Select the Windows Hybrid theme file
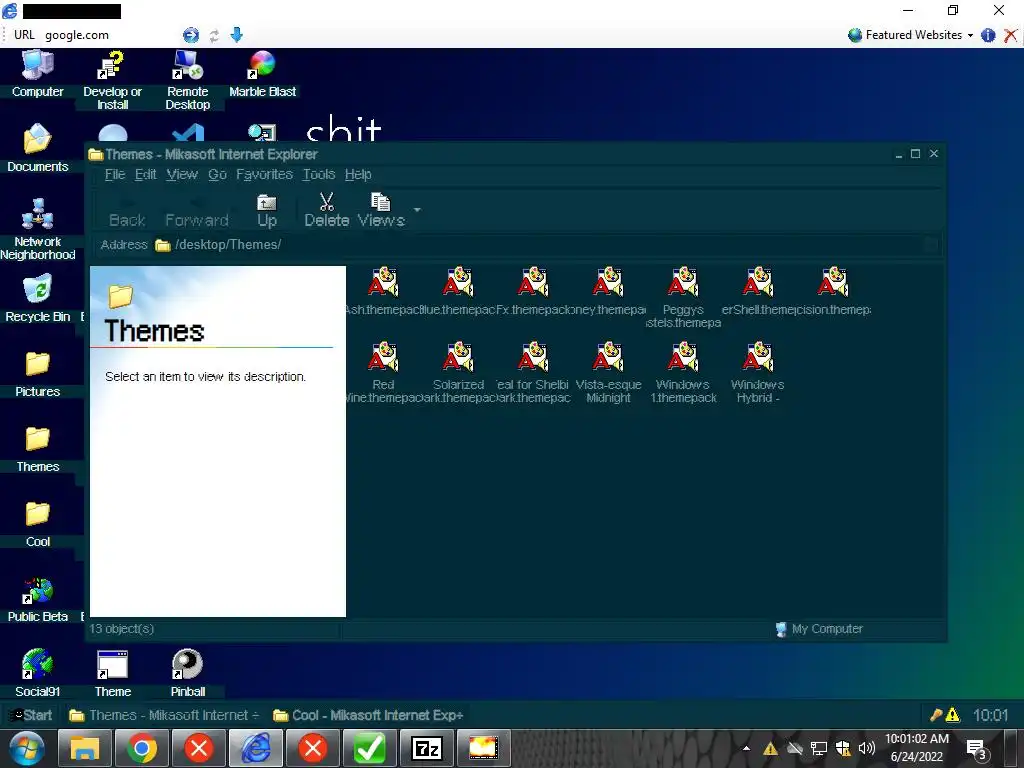1024x768 pixels. click(x=758, y=372)
